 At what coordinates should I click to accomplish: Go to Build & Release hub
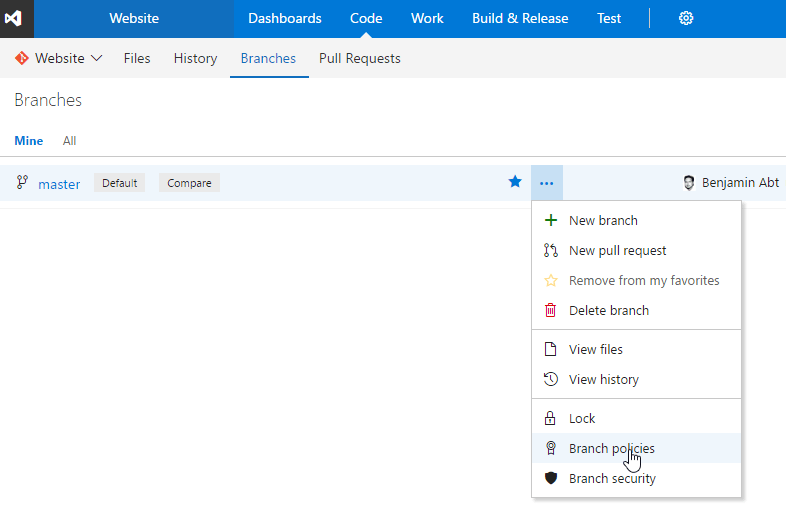point(519,19)
